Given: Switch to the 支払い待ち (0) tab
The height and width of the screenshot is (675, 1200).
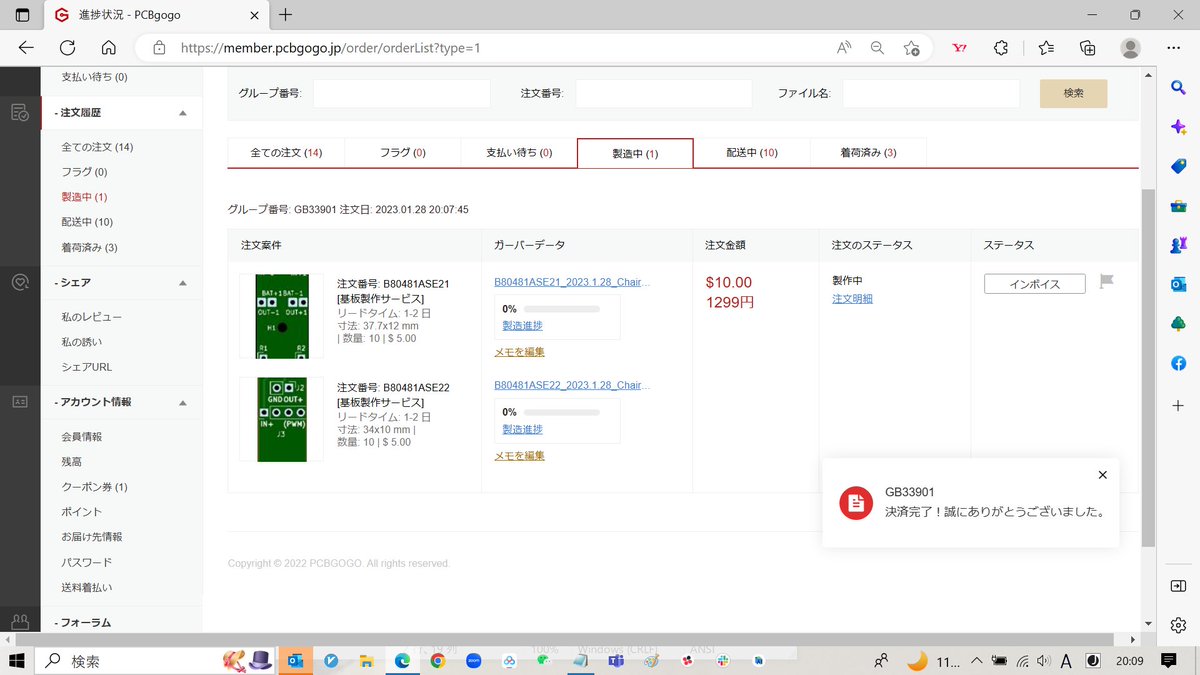Looking at the screenshot, I should pos(518,152).
